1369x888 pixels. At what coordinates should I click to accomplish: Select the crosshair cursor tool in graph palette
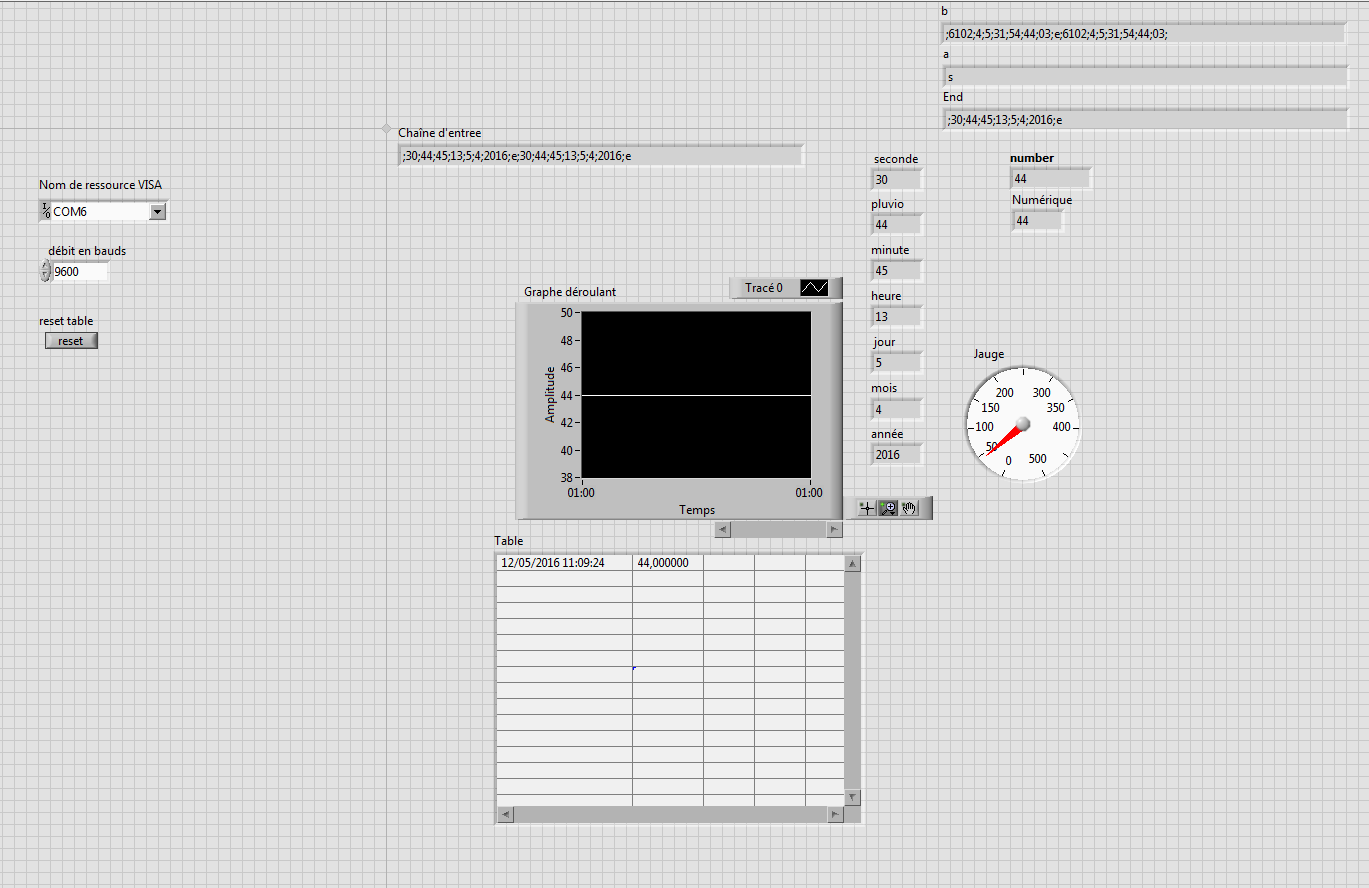pyautogui.click(x=867, y=508)
